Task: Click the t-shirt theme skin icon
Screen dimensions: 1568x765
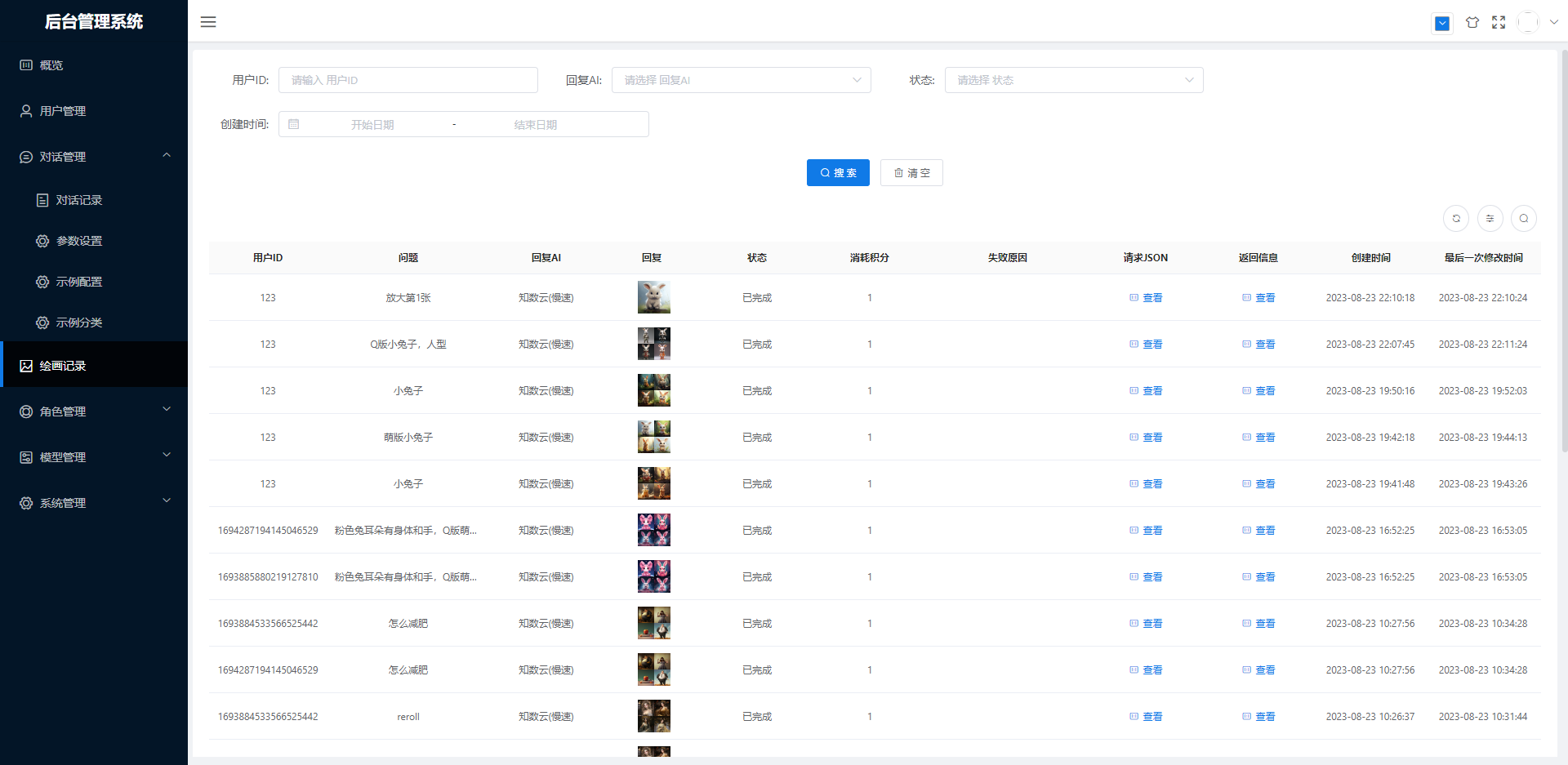Action: click(x=1472, y=23)
